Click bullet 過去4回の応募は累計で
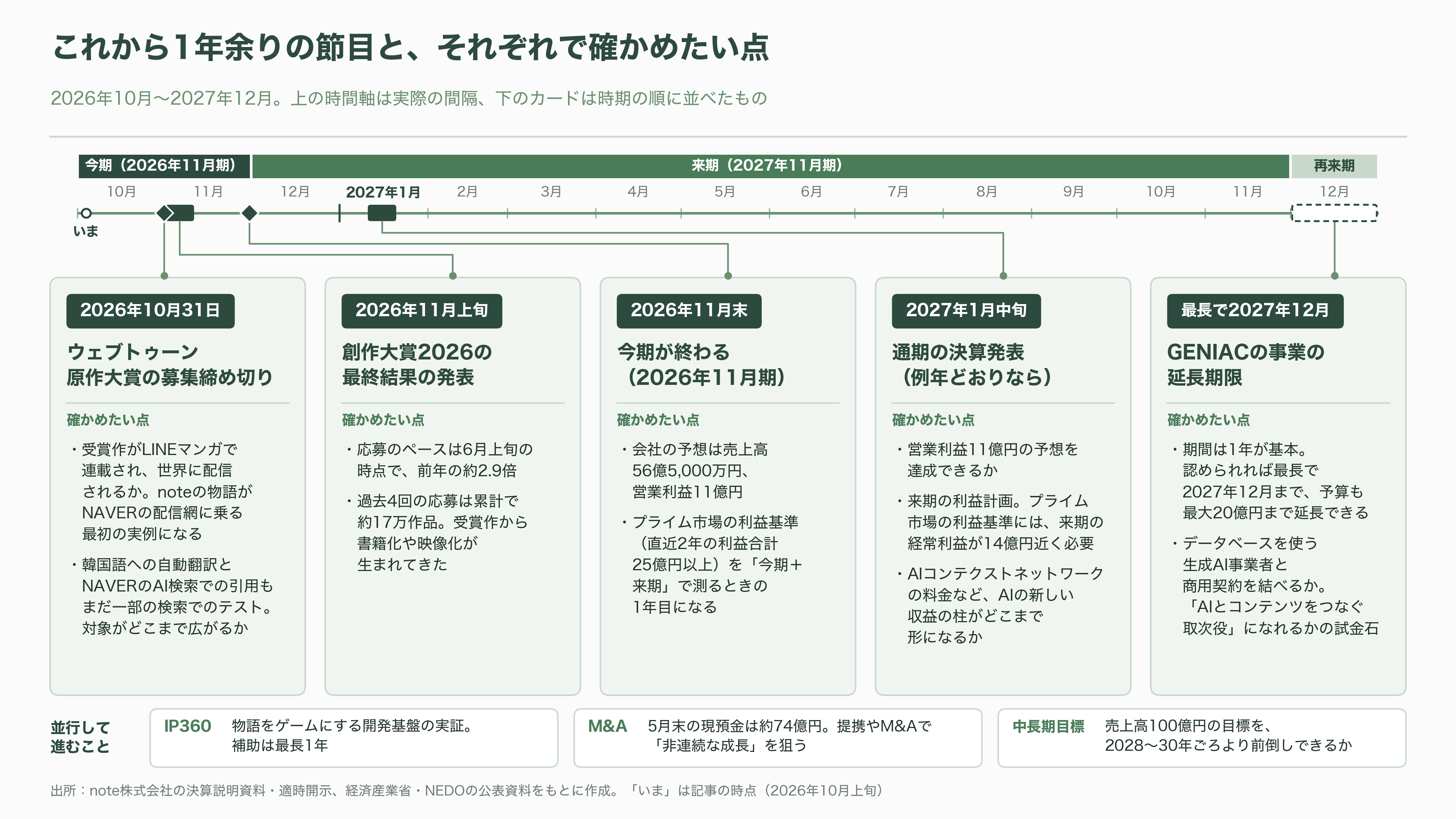1456x819 pixels. pyautogui.click(x=438, y=533)
